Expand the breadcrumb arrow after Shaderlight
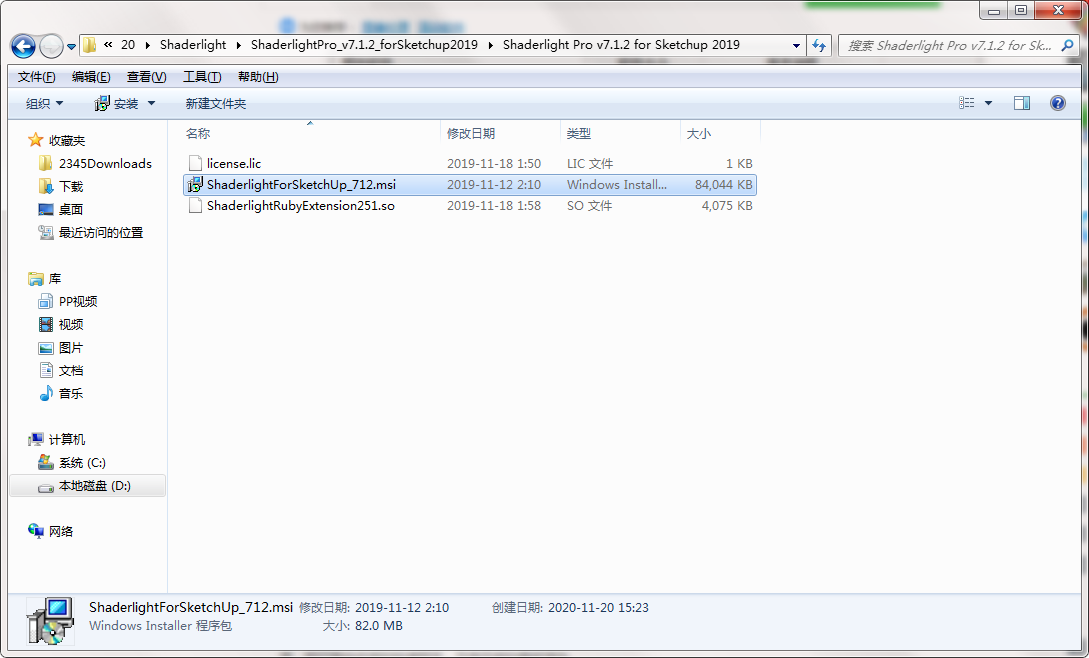The width and height of the screenshot is (1089, 658). [238, 45]
